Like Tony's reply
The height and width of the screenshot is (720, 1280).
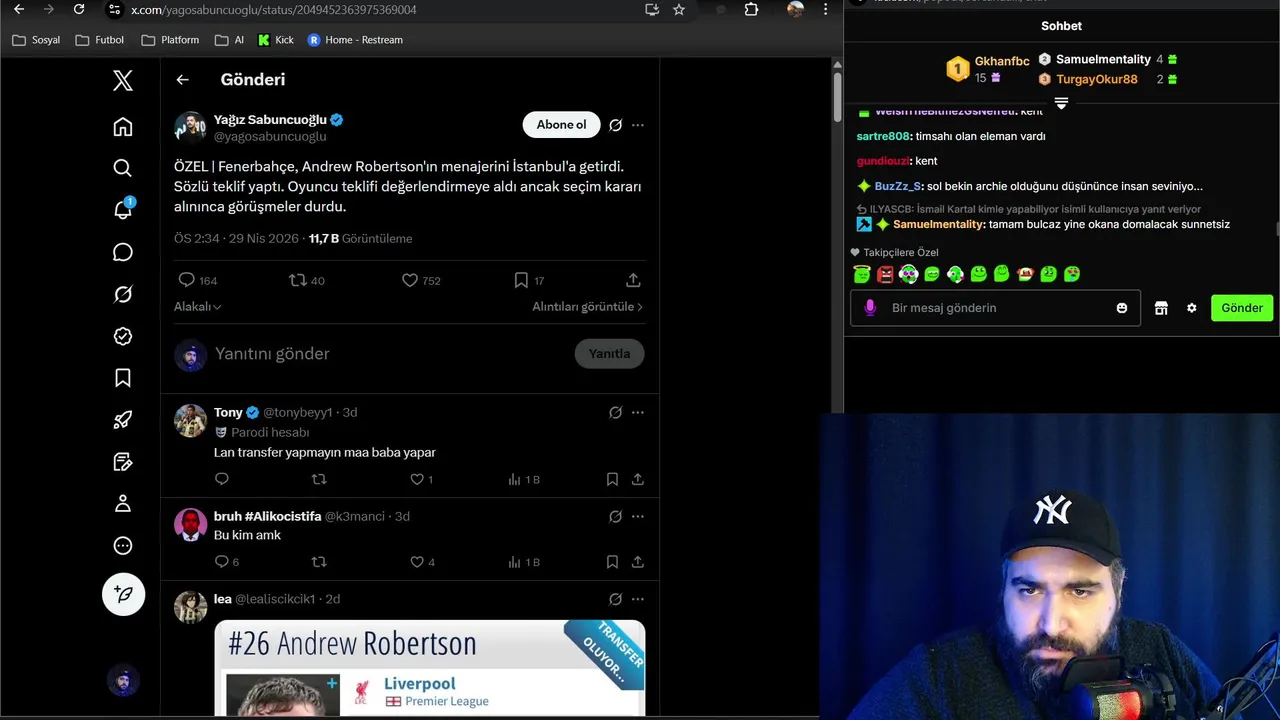[x=422, y=480]
